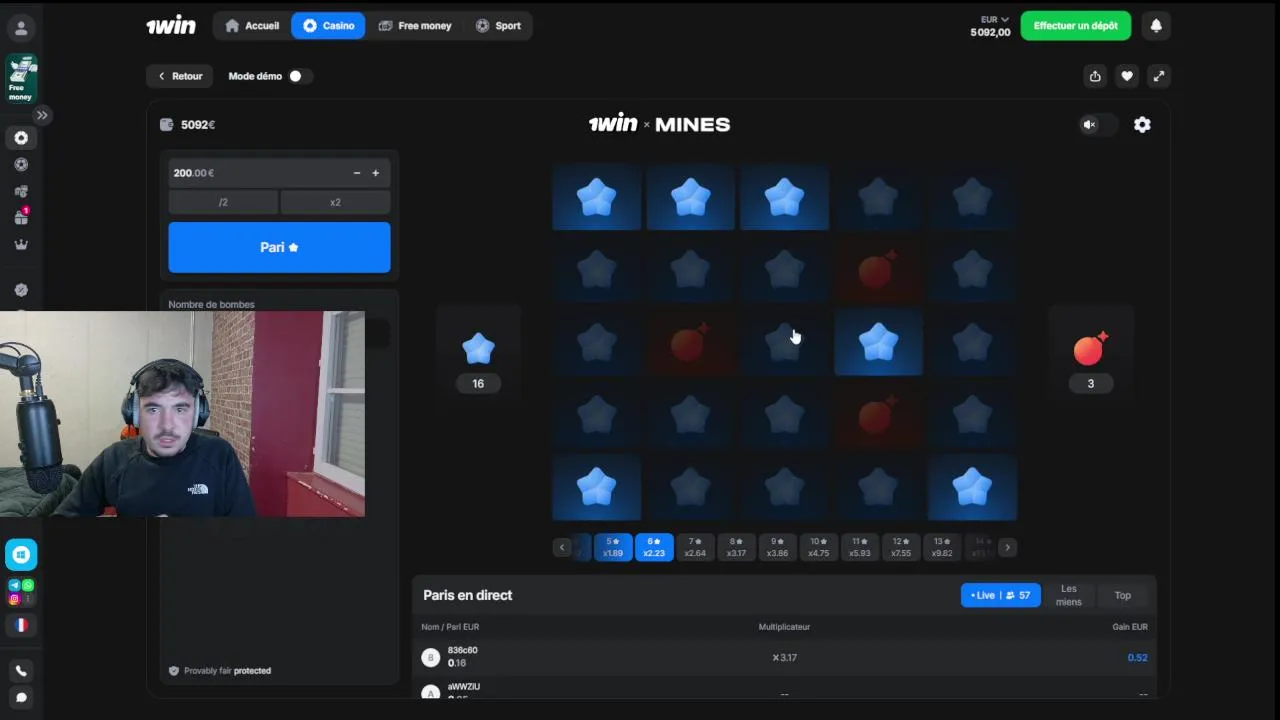Image resolution: width=1280 pixels, height=720 pixels.
Task: Open the EUR currency dropdown
Action: click(x=994, y=19)
